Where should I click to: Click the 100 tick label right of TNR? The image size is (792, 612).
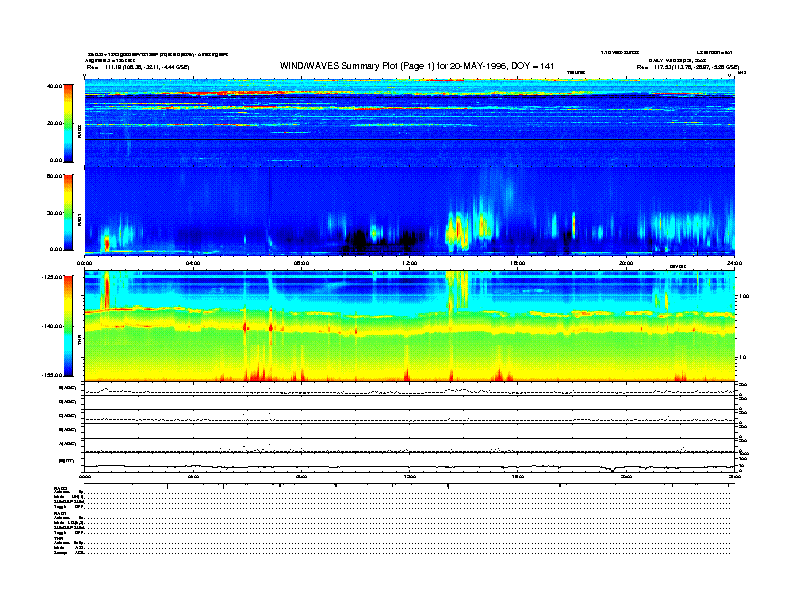click(744, 296)
